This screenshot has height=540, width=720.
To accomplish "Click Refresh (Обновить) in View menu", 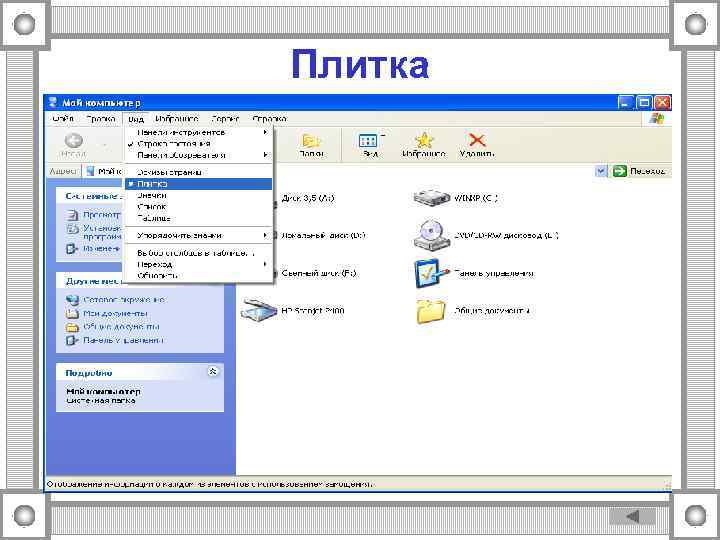I will [x=198, y=276].
